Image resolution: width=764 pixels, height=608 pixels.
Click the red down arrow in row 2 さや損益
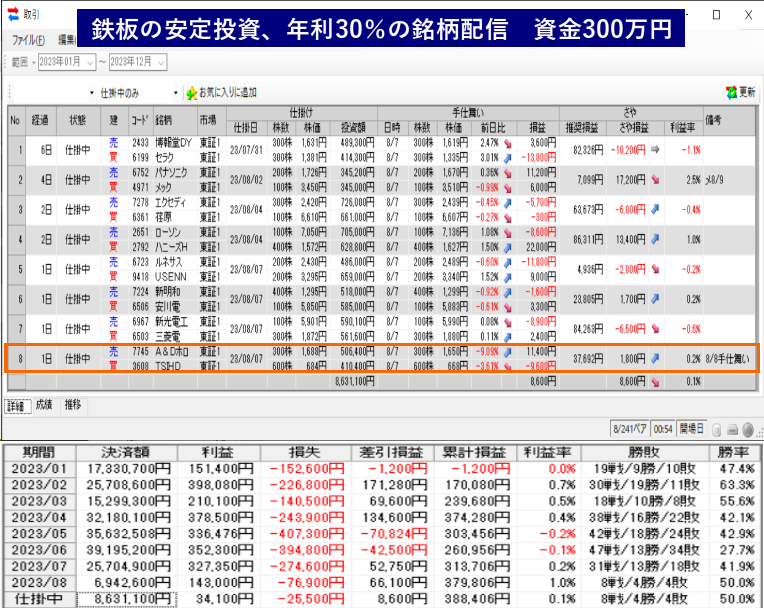(655, 180)
